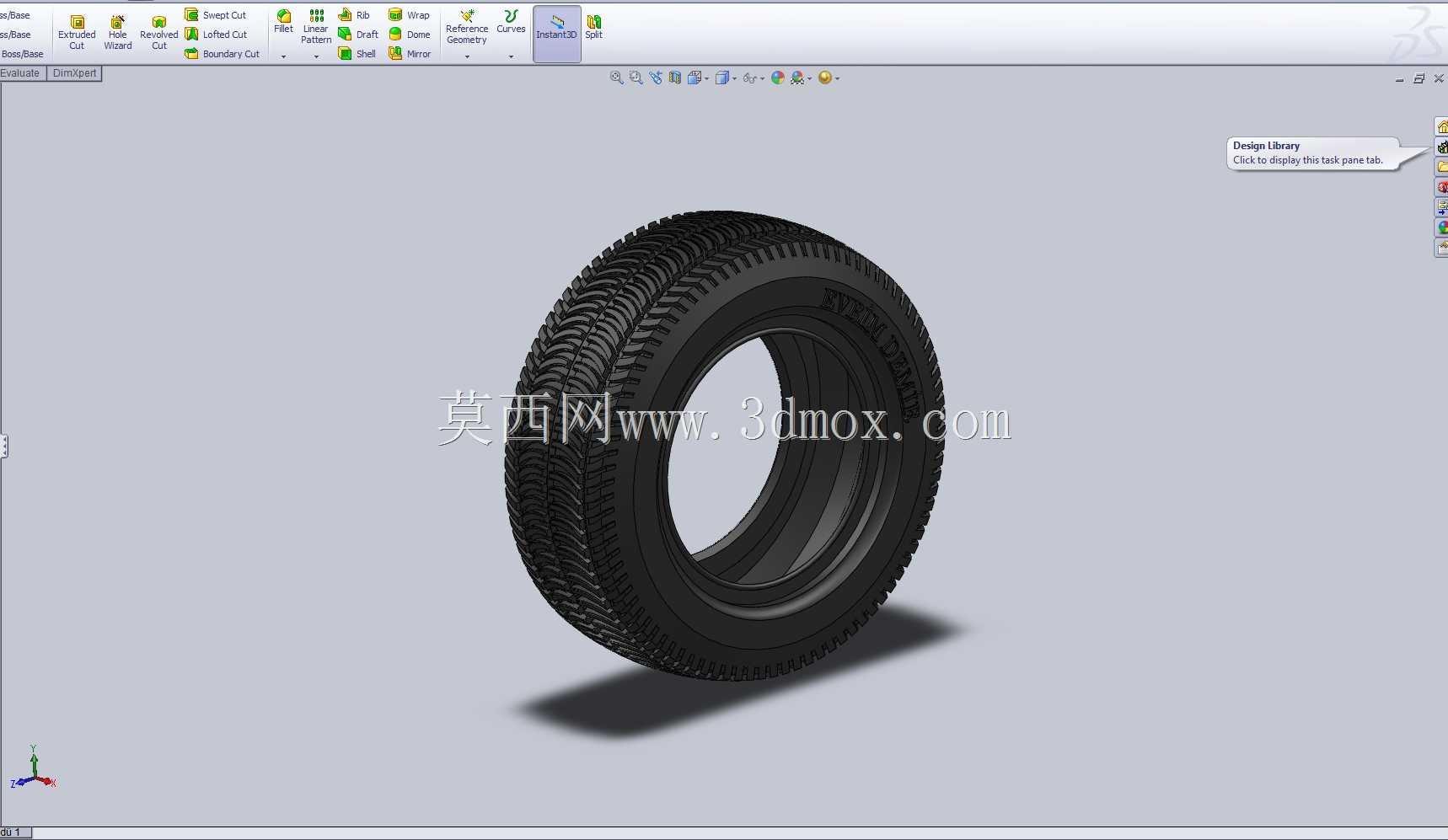
Task: Use the Shell tool
Action: point(357,54)
